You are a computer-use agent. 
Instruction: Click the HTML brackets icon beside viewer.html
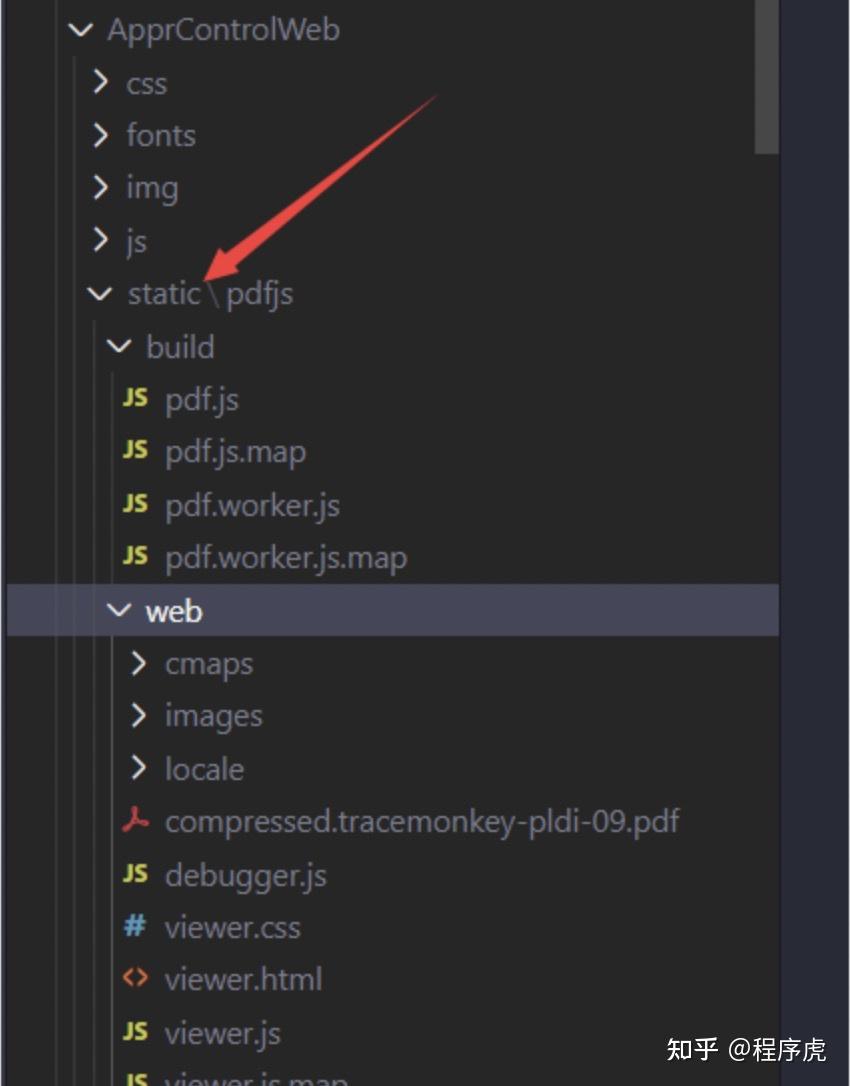[x=135, y=978]
